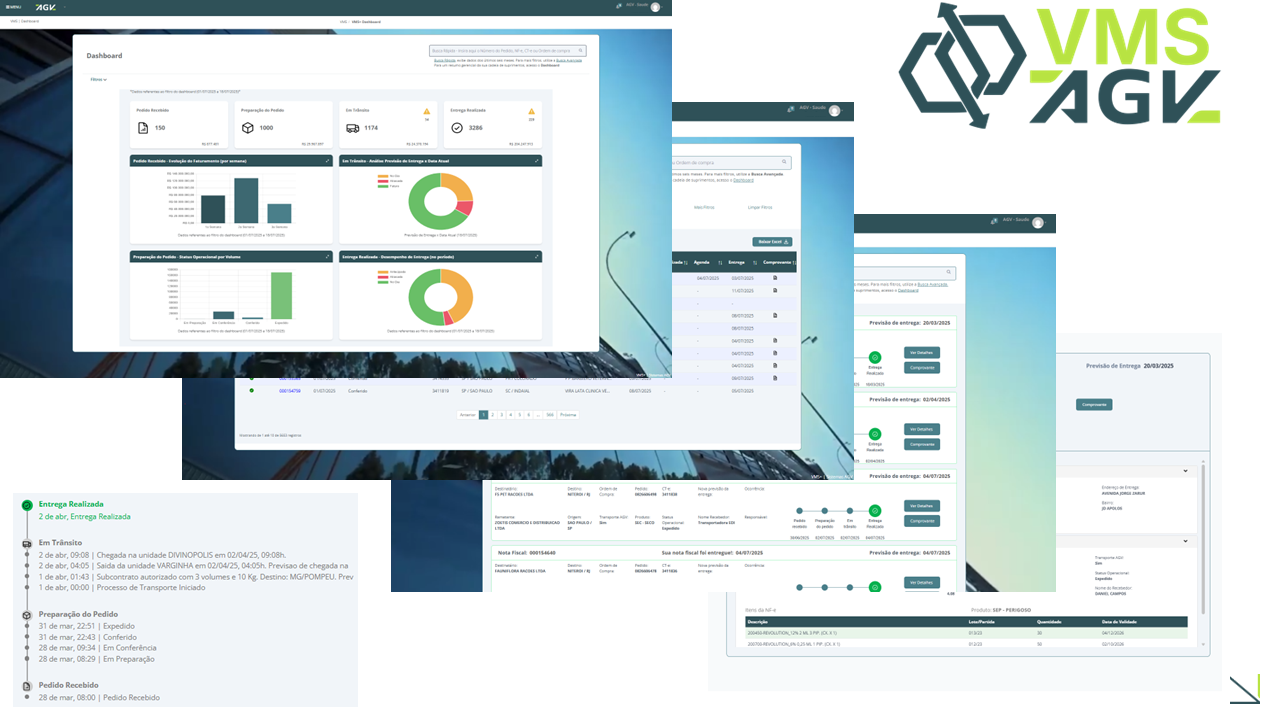Click '2 de abr, Entrega Realizada' timeline entry

(84, 517)
